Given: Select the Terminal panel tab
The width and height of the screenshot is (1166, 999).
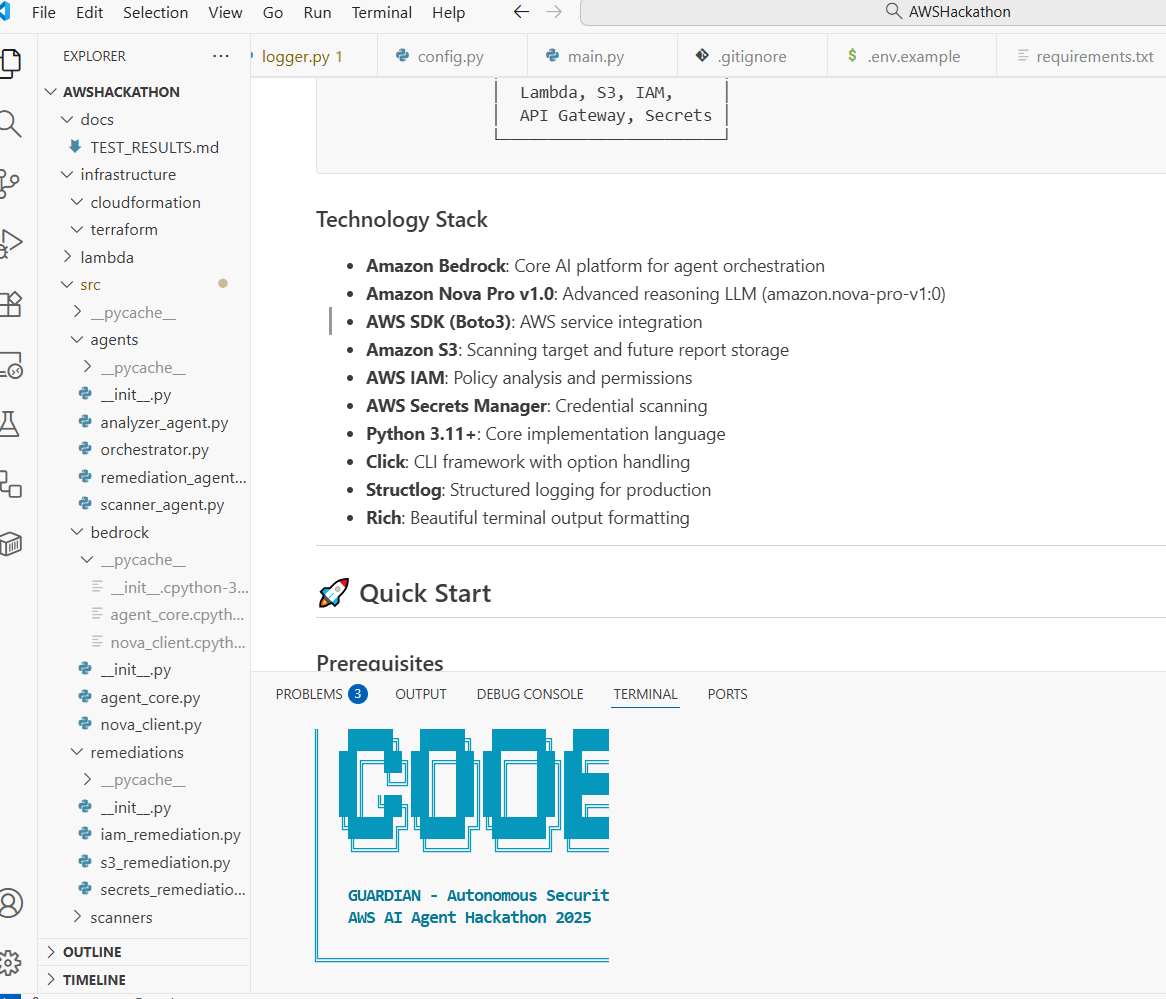Looking at the screenshot, I should [x=645, y=694].
